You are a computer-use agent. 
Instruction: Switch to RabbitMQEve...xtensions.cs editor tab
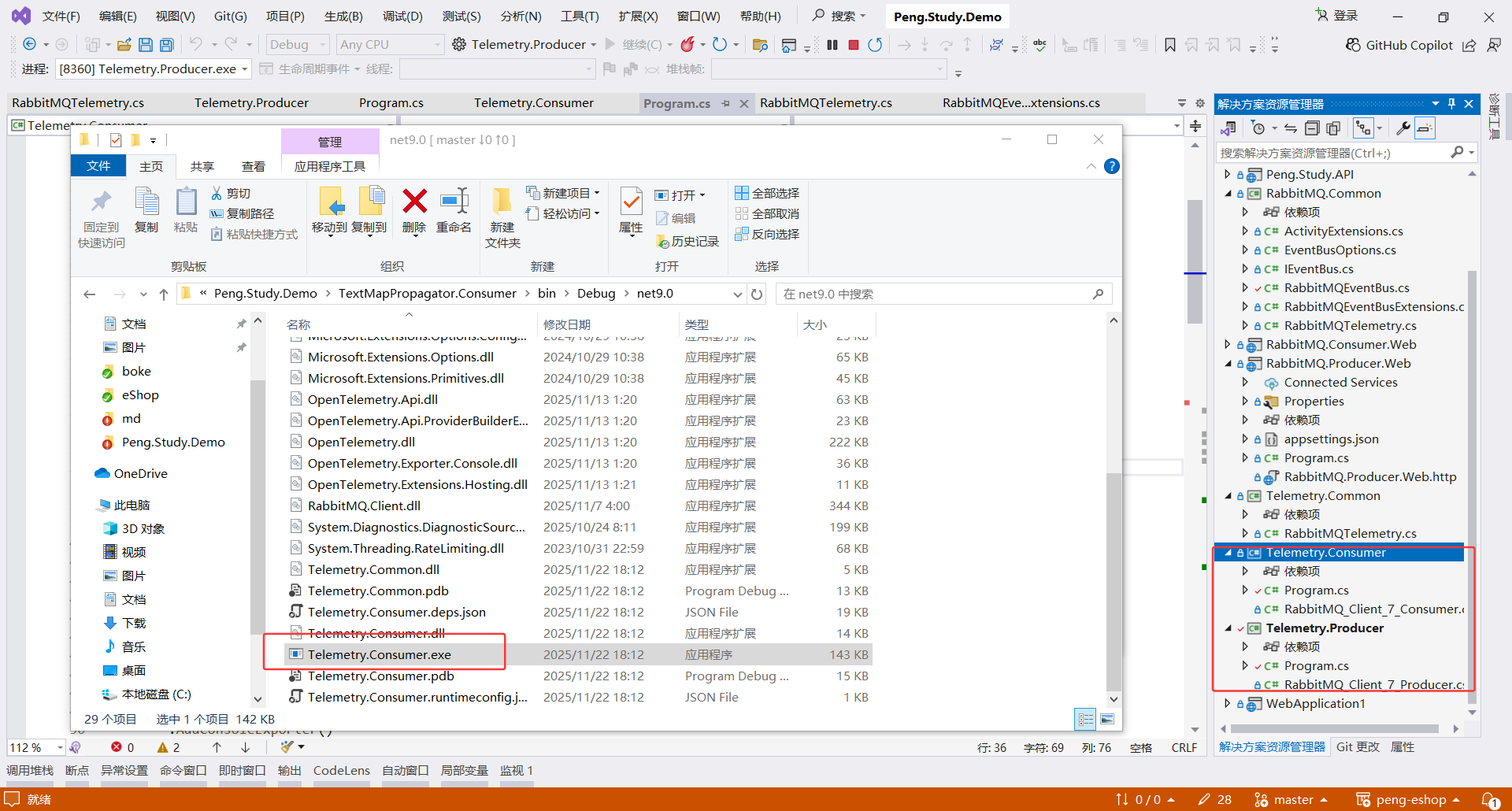click(1021, 103)
